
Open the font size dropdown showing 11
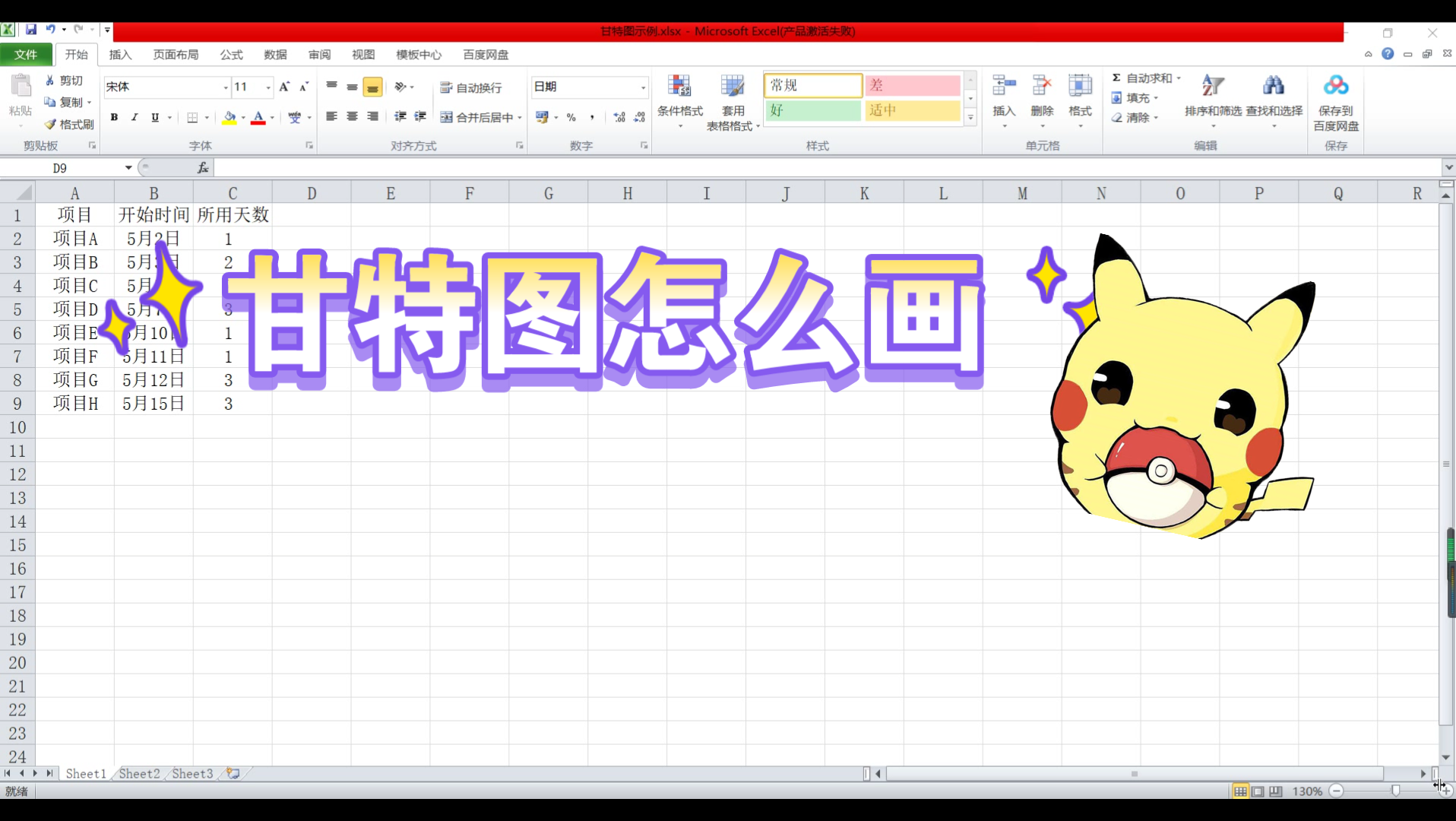pyautogui.click(x=267, y=87)
